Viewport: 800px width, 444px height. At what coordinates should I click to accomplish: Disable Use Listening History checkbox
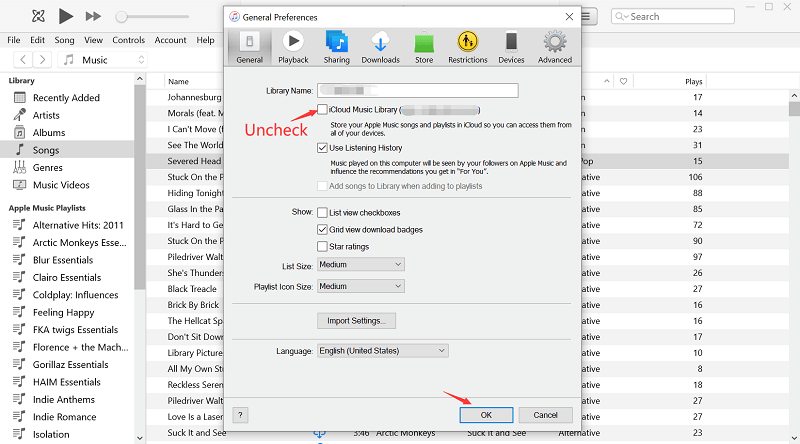point(322,148)
